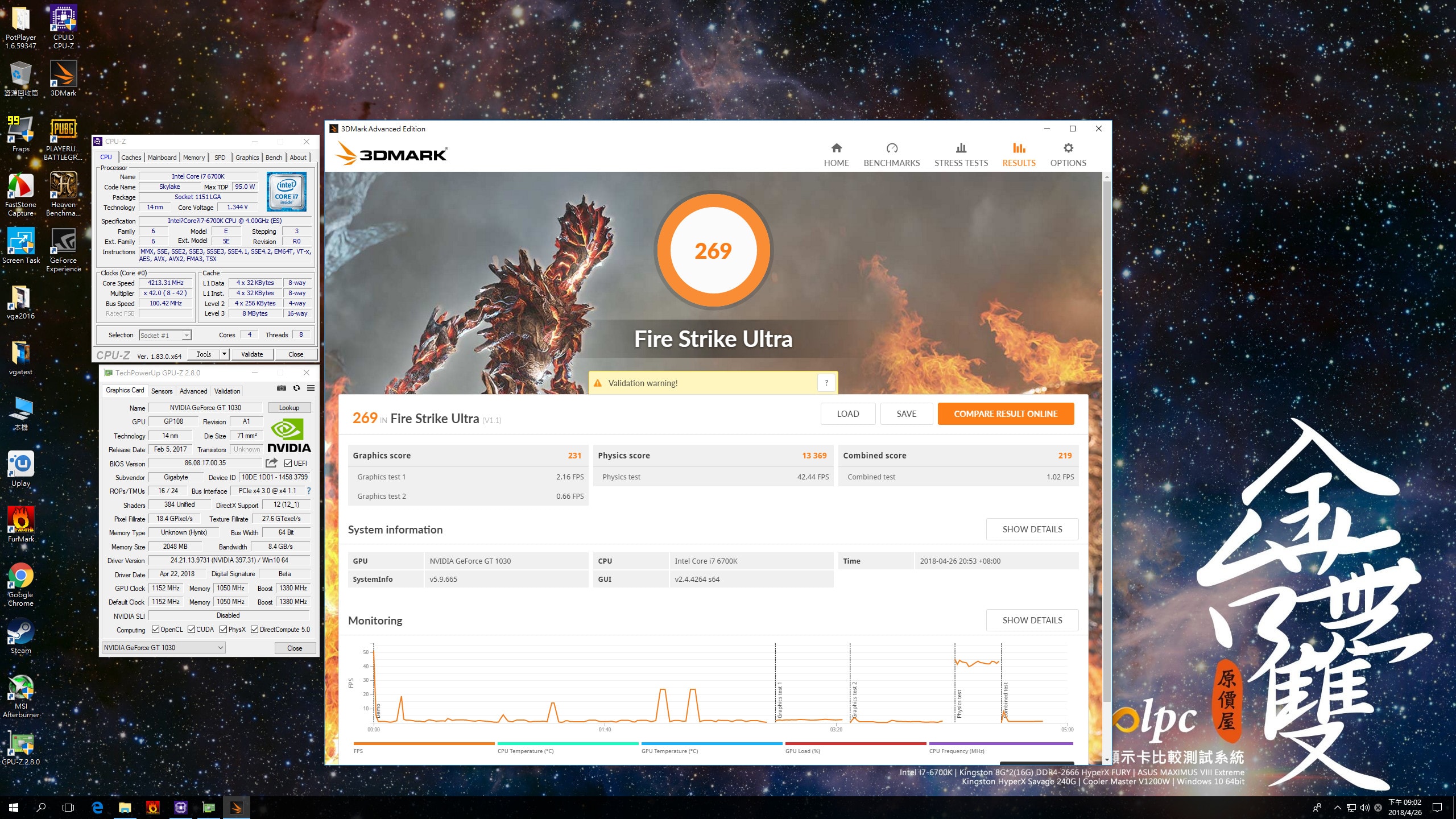Open the vgatest desktop icon
1456x819 pixels.
(x=21, y=358)
